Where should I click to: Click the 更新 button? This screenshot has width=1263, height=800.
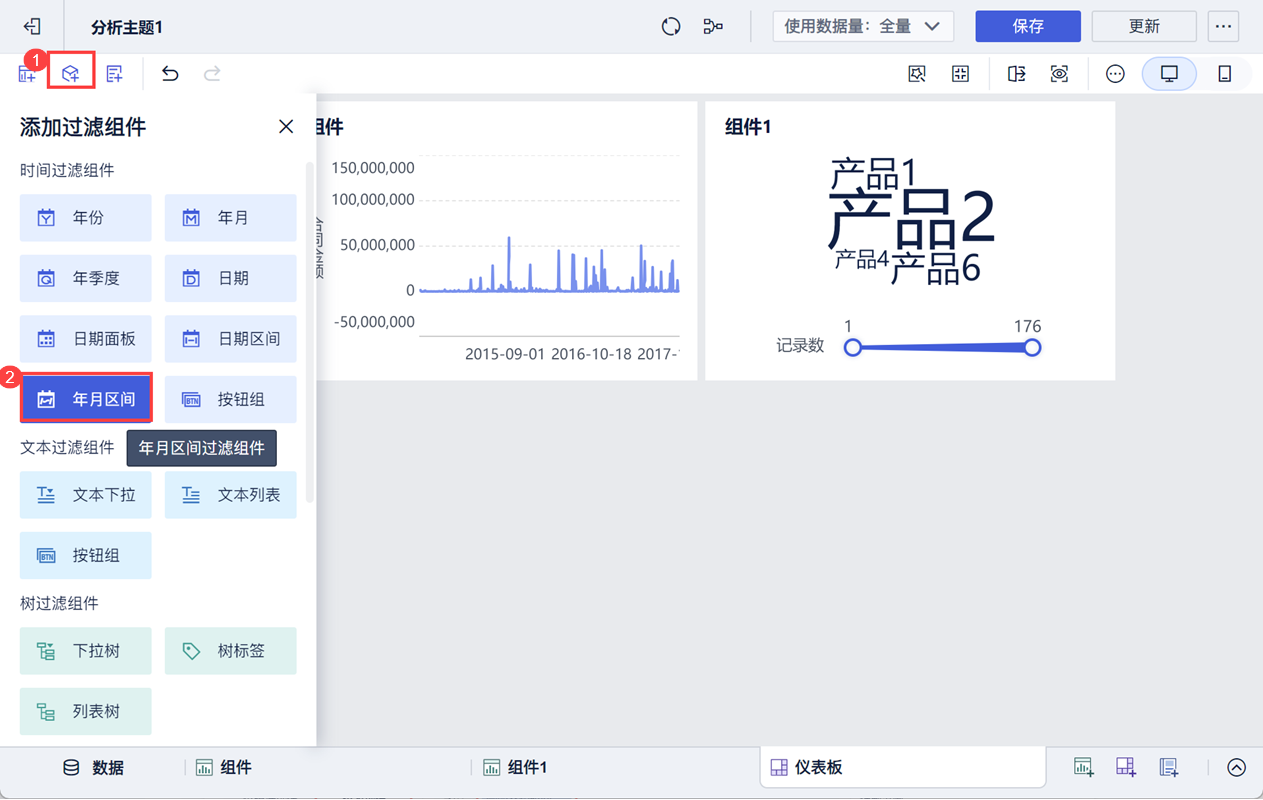click(1144, 27)
